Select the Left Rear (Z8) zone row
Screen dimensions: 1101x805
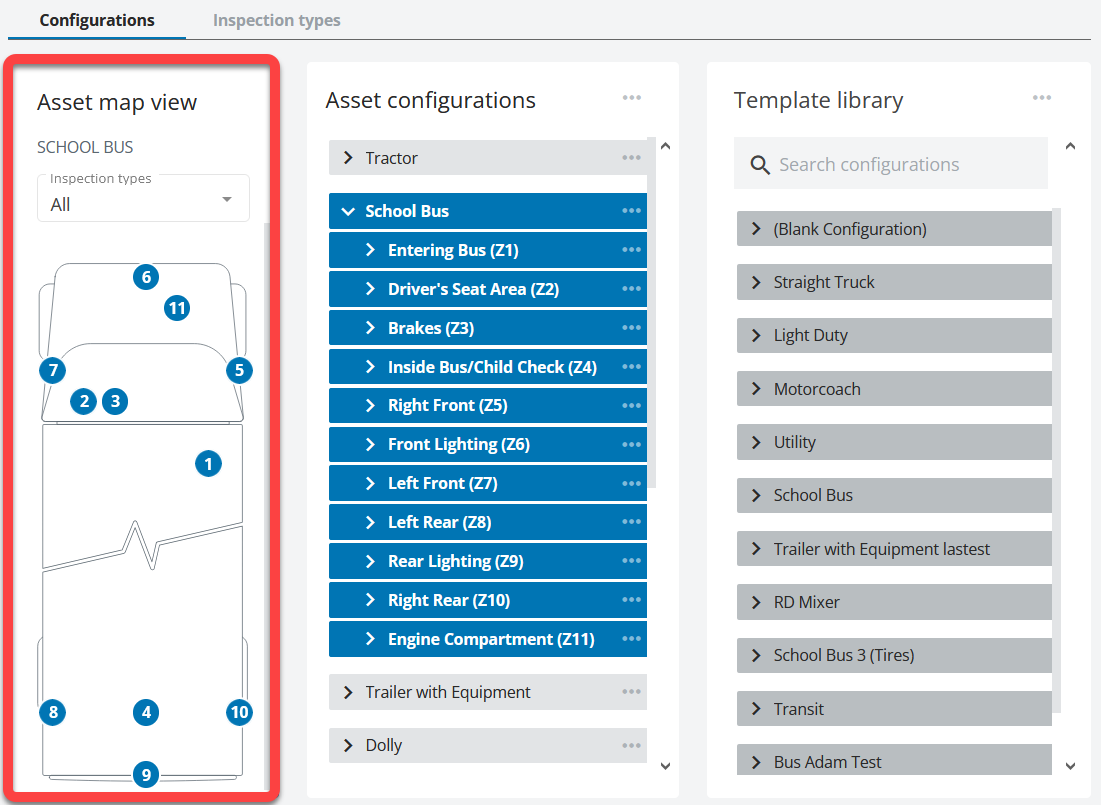tap(488, 522)
